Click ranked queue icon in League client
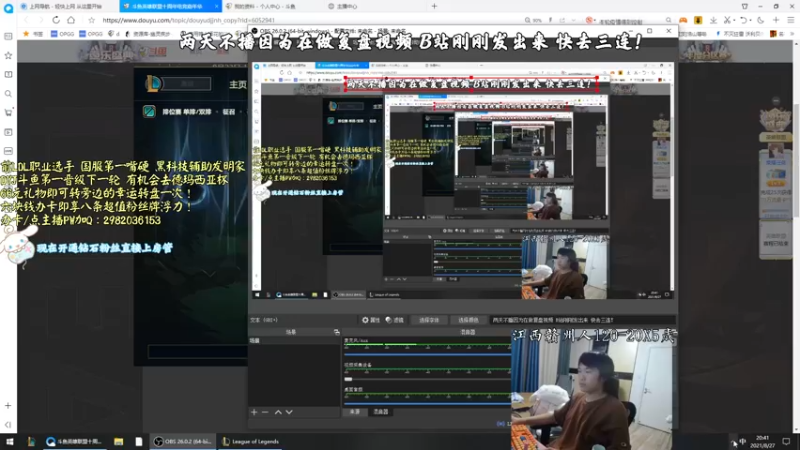The image size is (800, 450). tap(149, 111)
